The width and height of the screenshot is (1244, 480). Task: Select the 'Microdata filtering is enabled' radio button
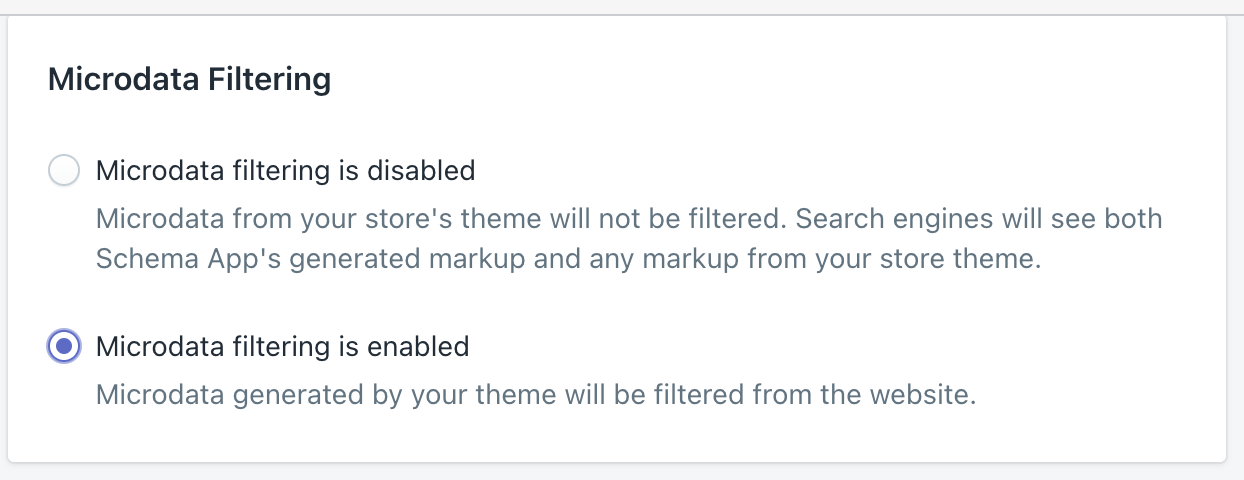tap(64, 347)
